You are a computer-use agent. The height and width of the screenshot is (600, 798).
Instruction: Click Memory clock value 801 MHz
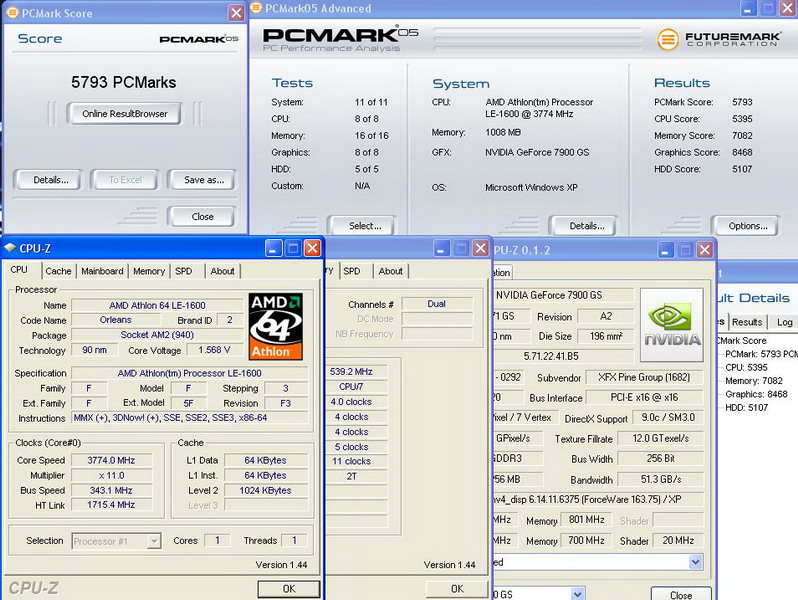586,520
